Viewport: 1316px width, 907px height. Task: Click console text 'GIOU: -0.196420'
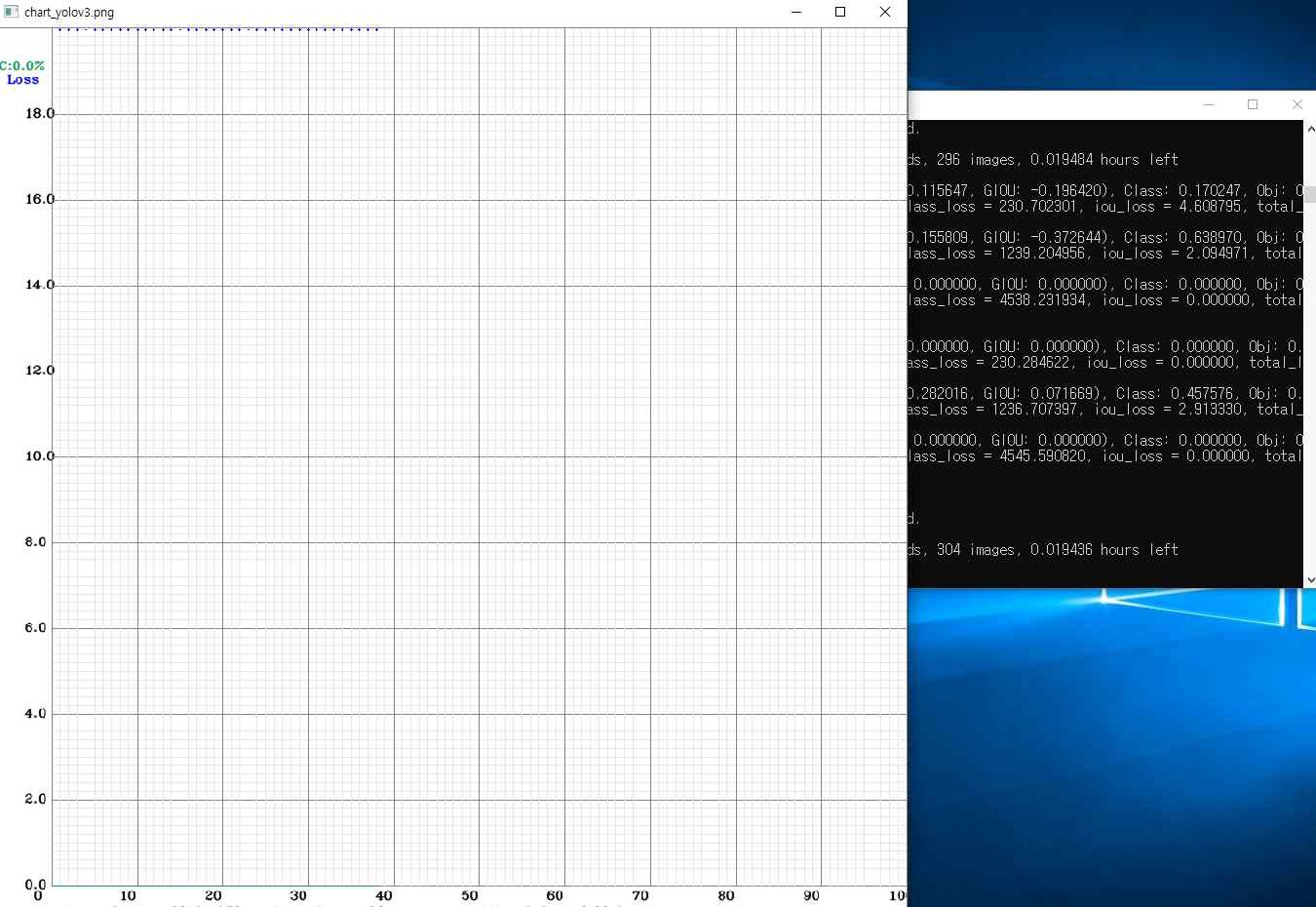click(1045, 191)
